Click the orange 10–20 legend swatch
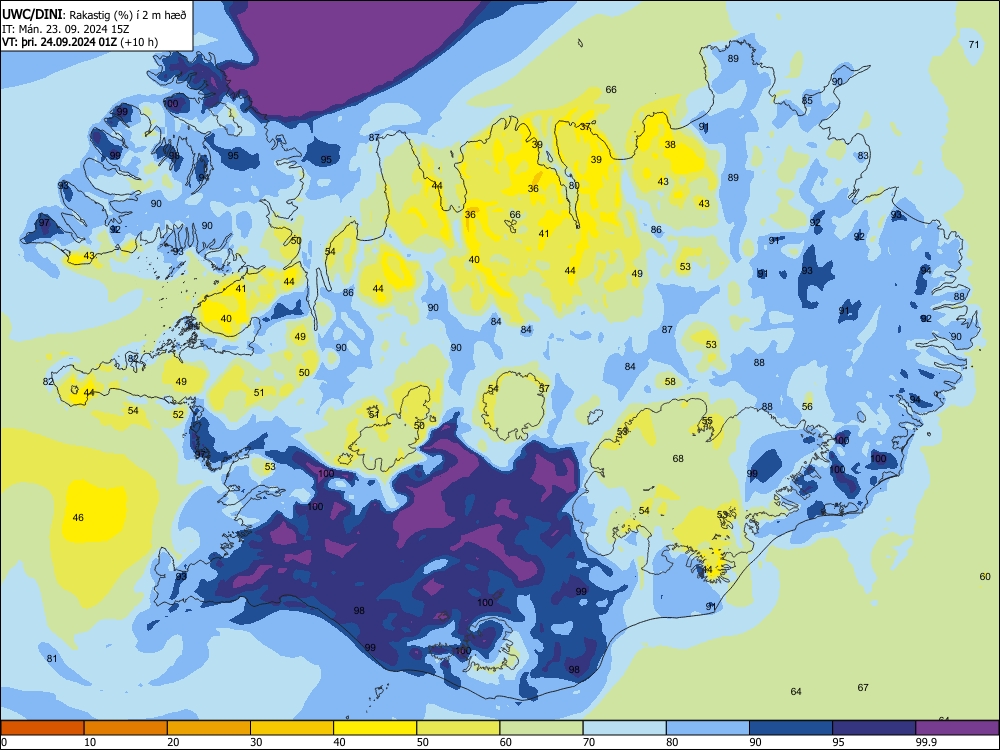 pos(126,728)
